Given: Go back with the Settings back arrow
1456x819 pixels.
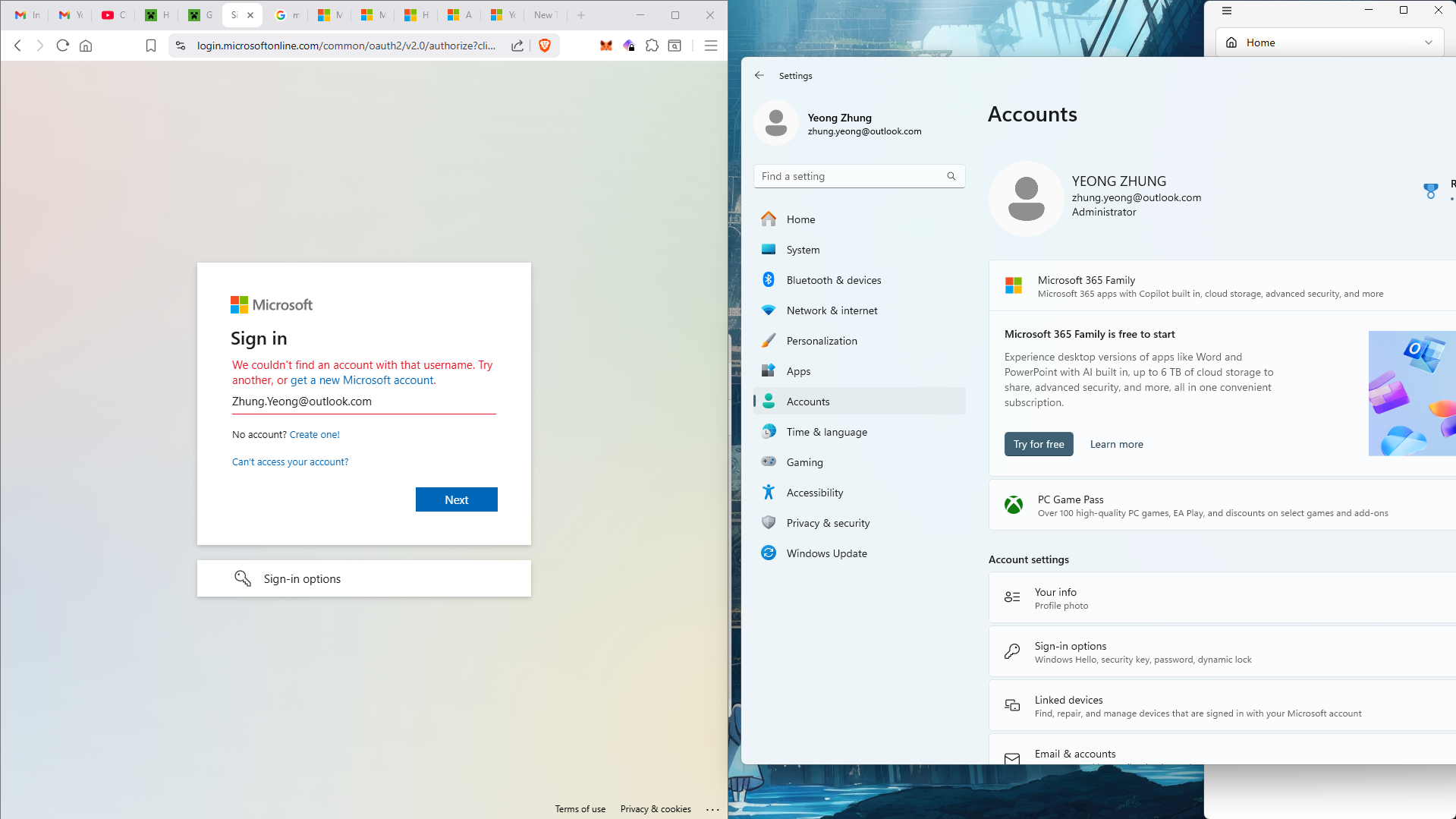Looking at the screenshot, I should coord(759,75).
